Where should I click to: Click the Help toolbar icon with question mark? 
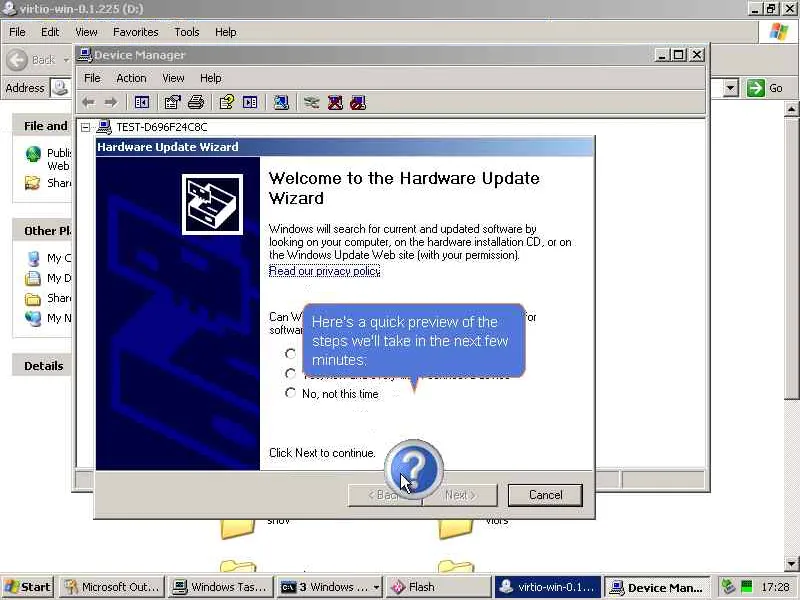pyautogui.click(x=227, y=103)
